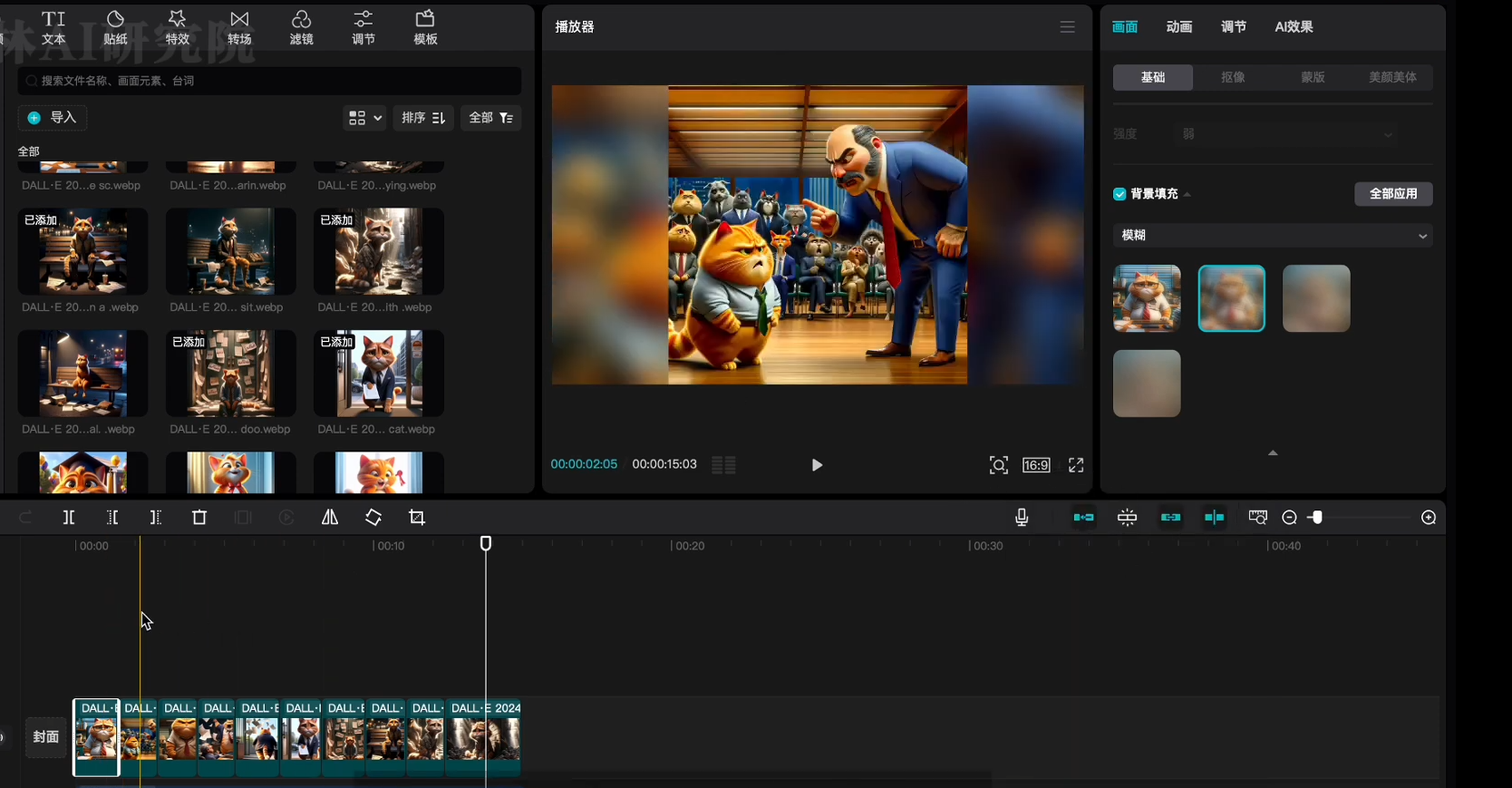Toggle the 背景填充 checkbox
This screenshot has height=788, width=1512.
coord(1119,194)
